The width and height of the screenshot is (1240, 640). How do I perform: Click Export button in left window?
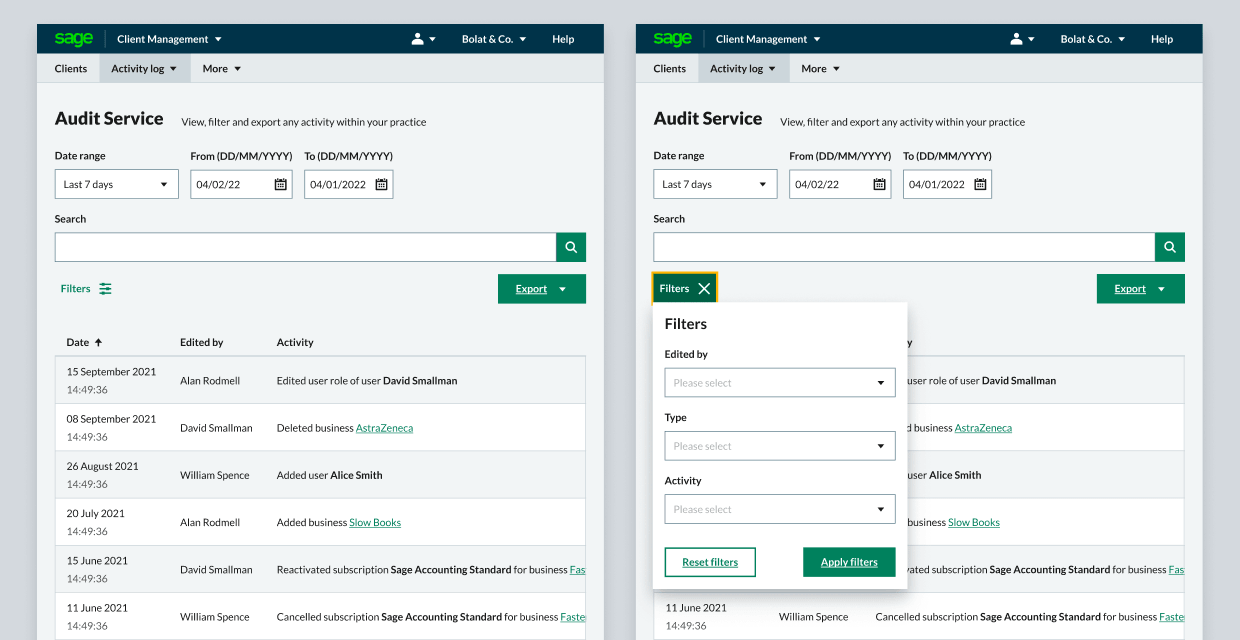[542, 289]
